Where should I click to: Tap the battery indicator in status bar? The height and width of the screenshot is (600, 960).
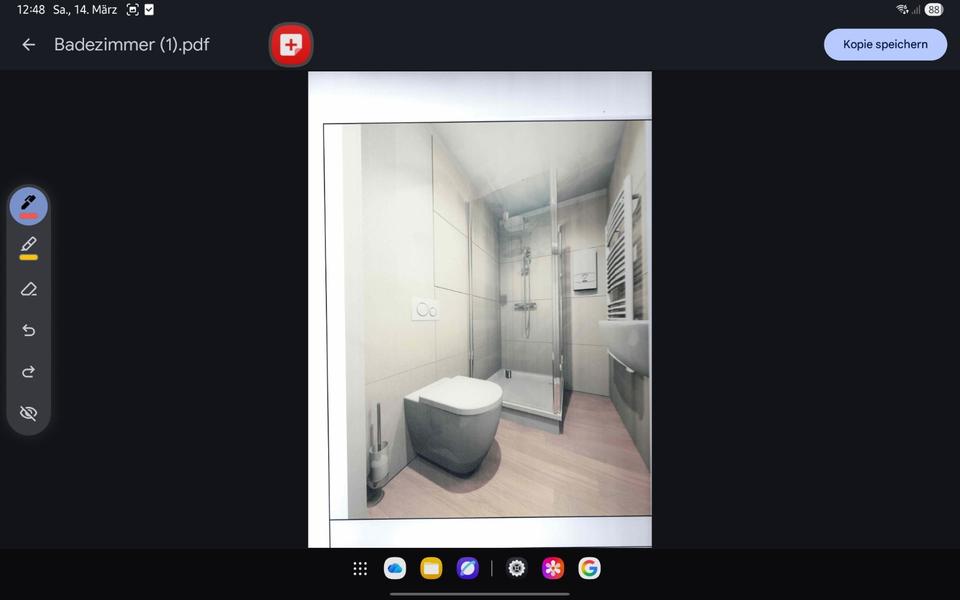933,10
